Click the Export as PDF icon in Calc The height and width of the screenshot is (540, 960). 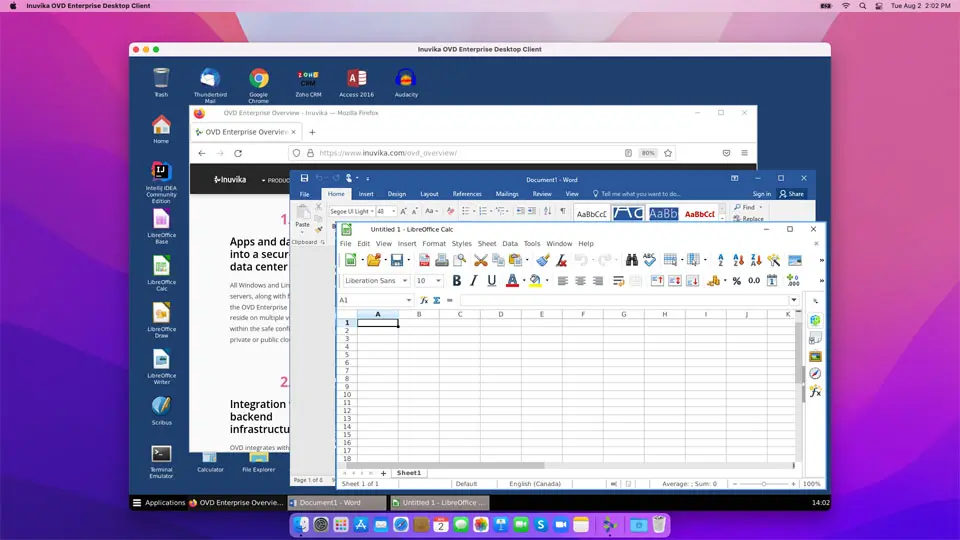tap(424, 260)
